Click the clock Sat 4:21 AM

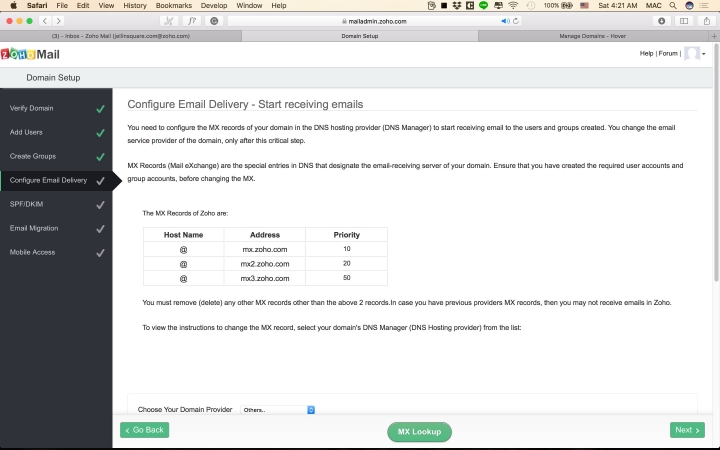pyautogui.click(x=618, y=6)
